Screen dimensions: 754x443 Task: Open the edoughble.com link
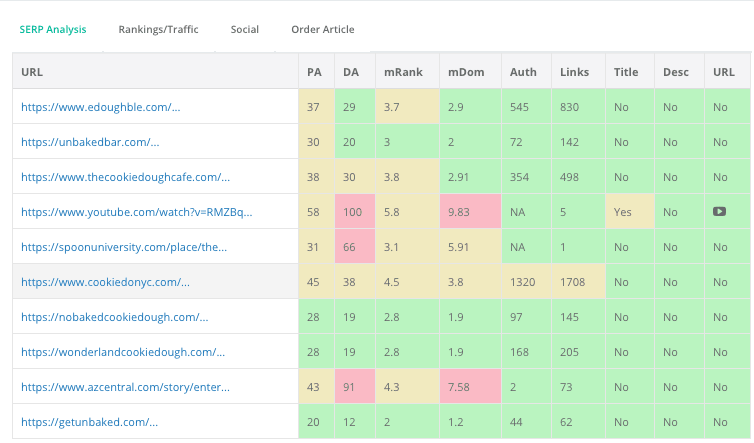tap(101, 107)
